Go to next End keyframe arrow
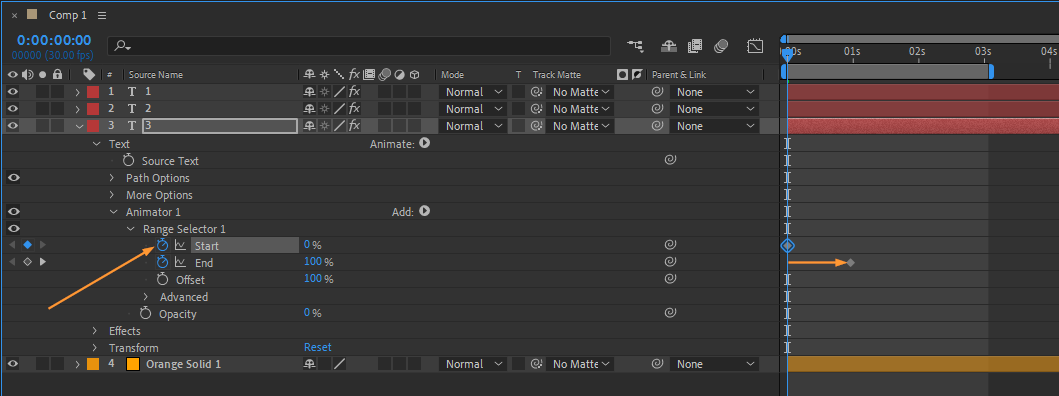 (x=43, y=262)
